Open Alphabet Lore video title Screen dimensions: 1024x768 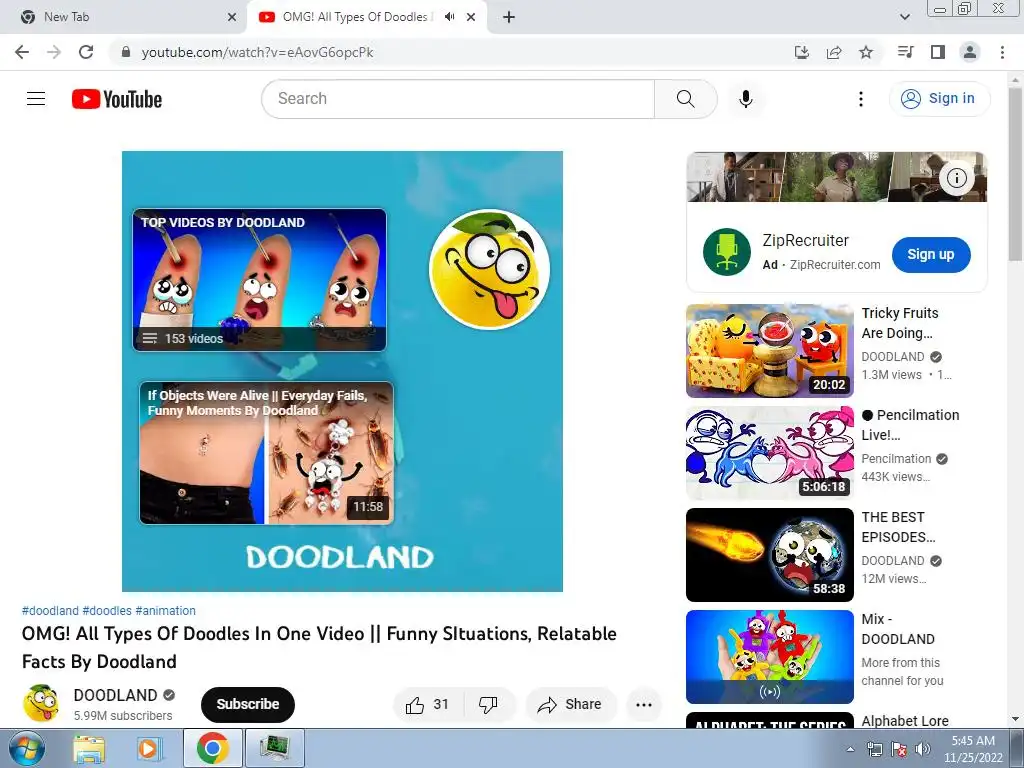coord(904,721)
